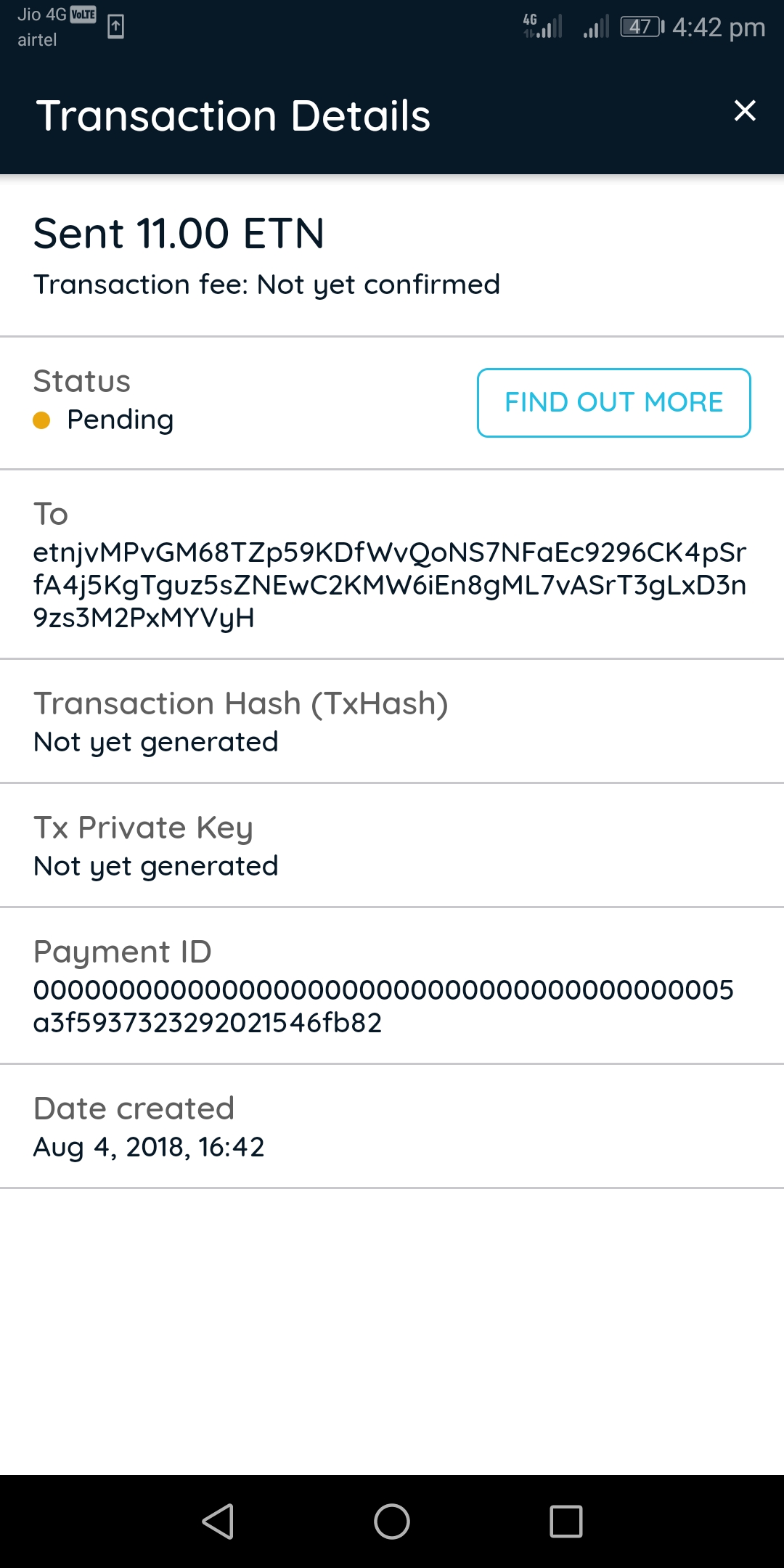Screen dimensions: 784x1568
Task: Tap the Sent 11.00 ETN heading
Action: point(179,234)
